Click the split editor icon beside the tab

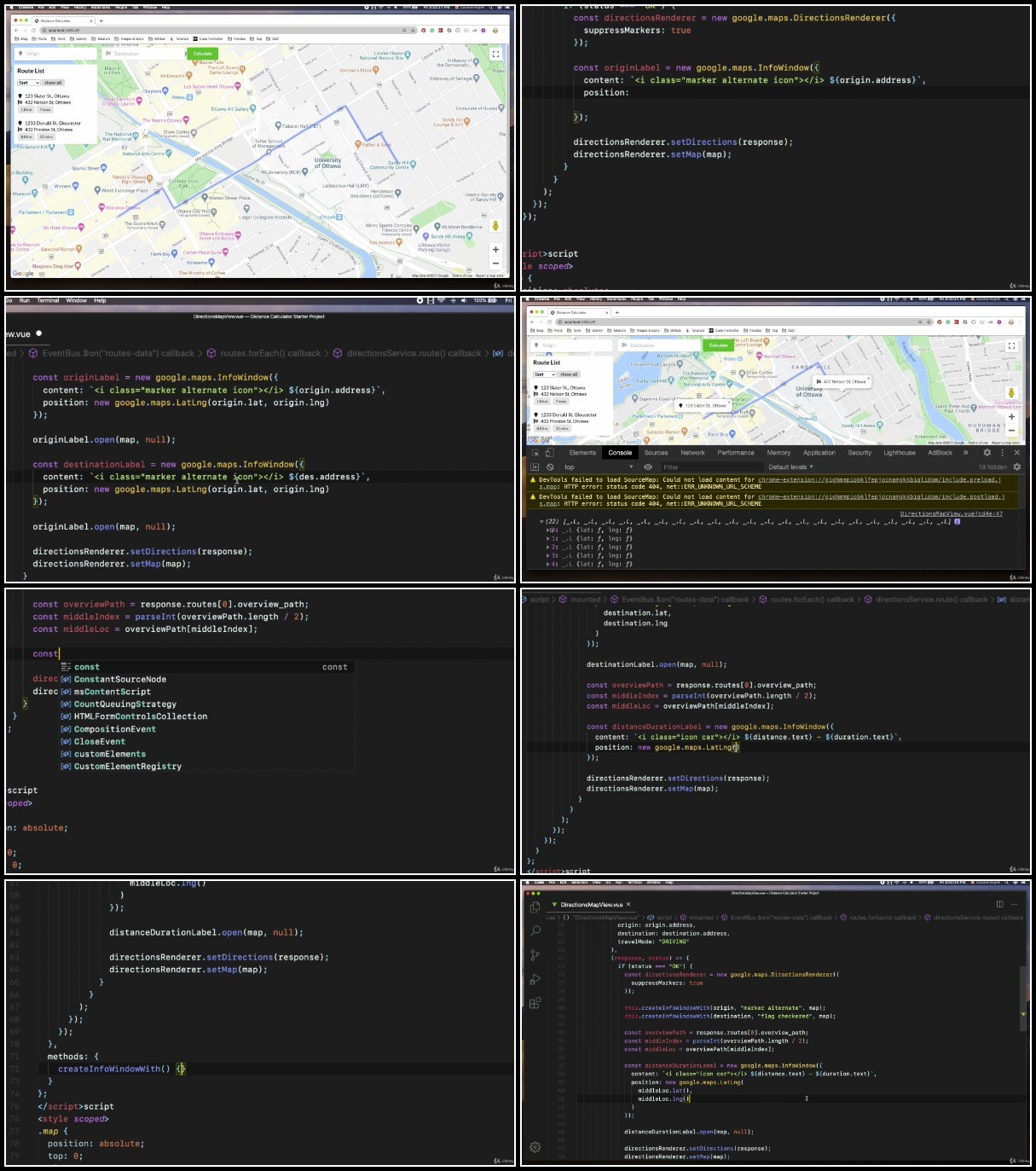click(x=1000, y=904)
